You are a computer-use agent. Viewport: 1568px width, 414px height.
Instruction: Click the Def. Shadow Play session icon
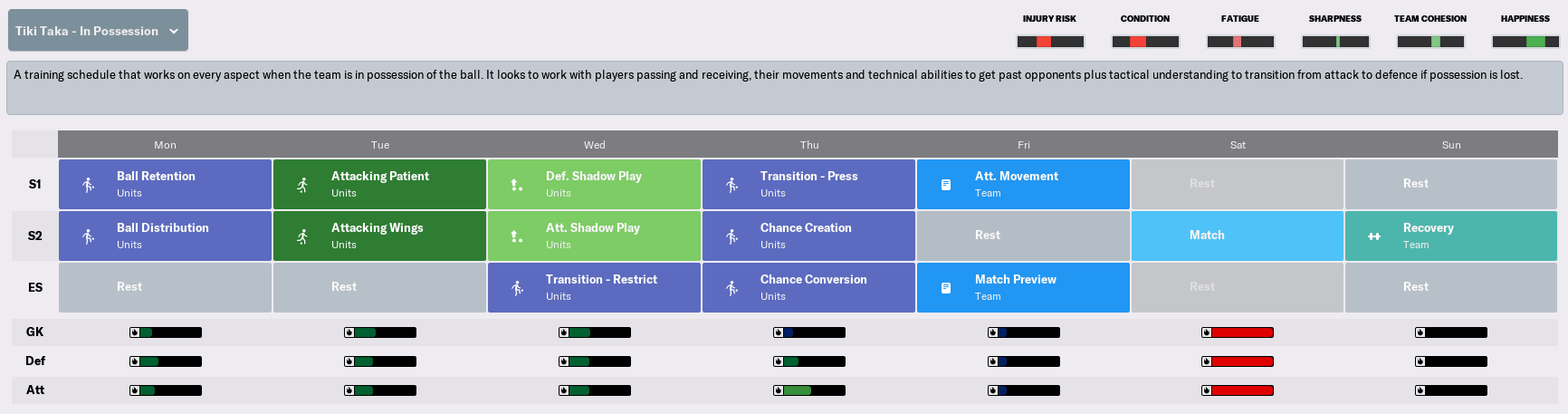pyautogui.click(x=516, y=185)
